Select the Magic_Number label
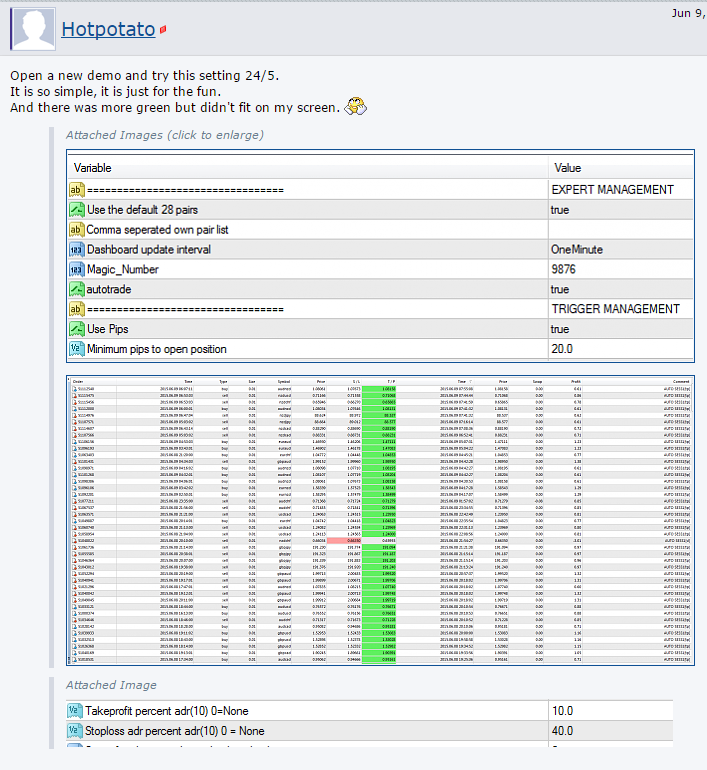The image size is (707, 770). pos(123,270)
